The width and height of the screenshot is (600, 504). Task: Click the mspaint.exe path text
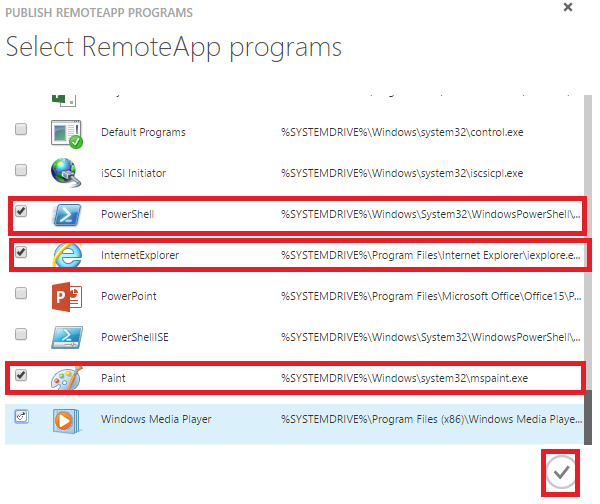[x=404, y=378]
